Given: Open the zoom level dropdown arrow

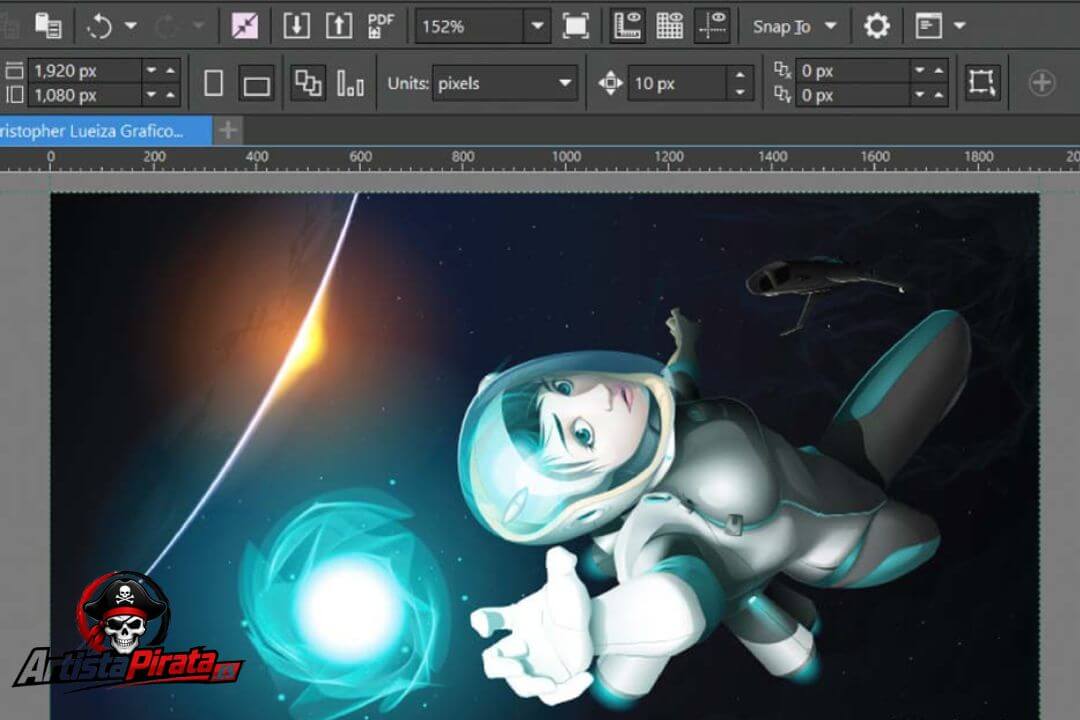Looking at the screenshot, I should coord(537,27).
